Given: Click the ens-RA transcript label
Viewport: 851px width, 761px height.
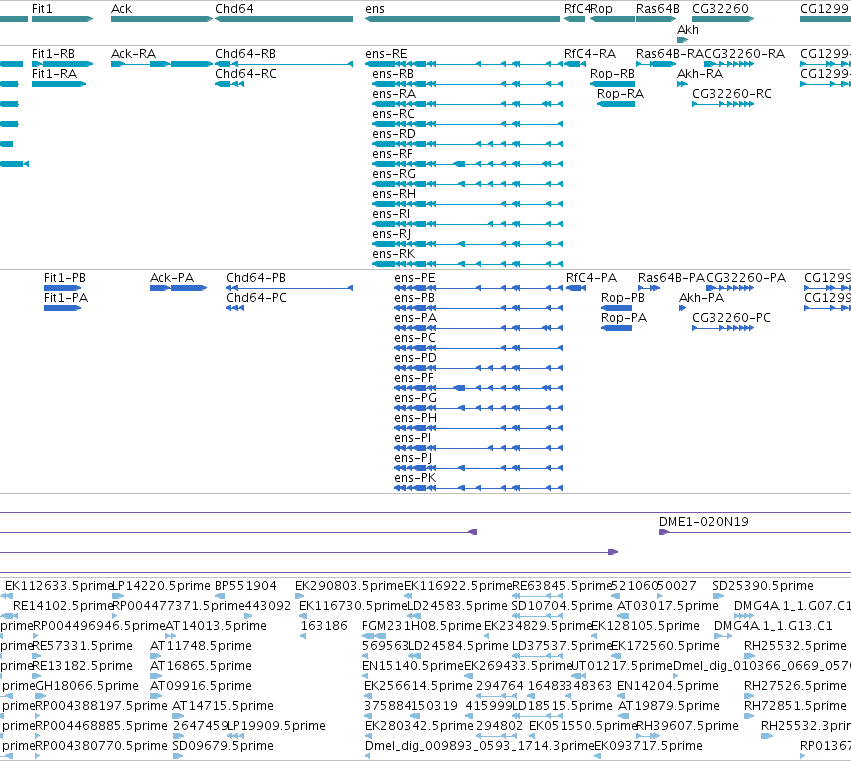Looking at the screenshot, I should click(394, 94).
